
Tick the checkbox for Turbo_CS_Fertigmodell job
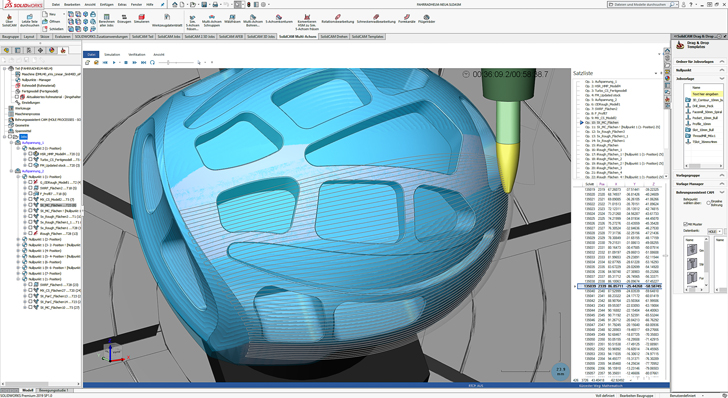point(31,159)
